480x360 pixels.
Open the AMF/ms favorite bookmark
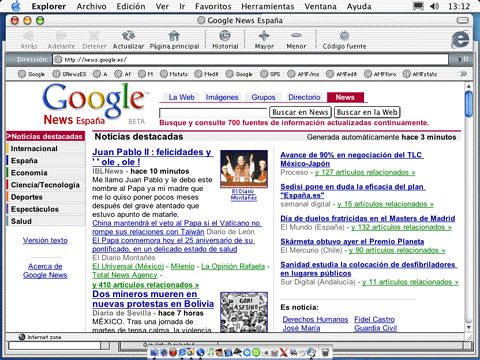[303, 74]
